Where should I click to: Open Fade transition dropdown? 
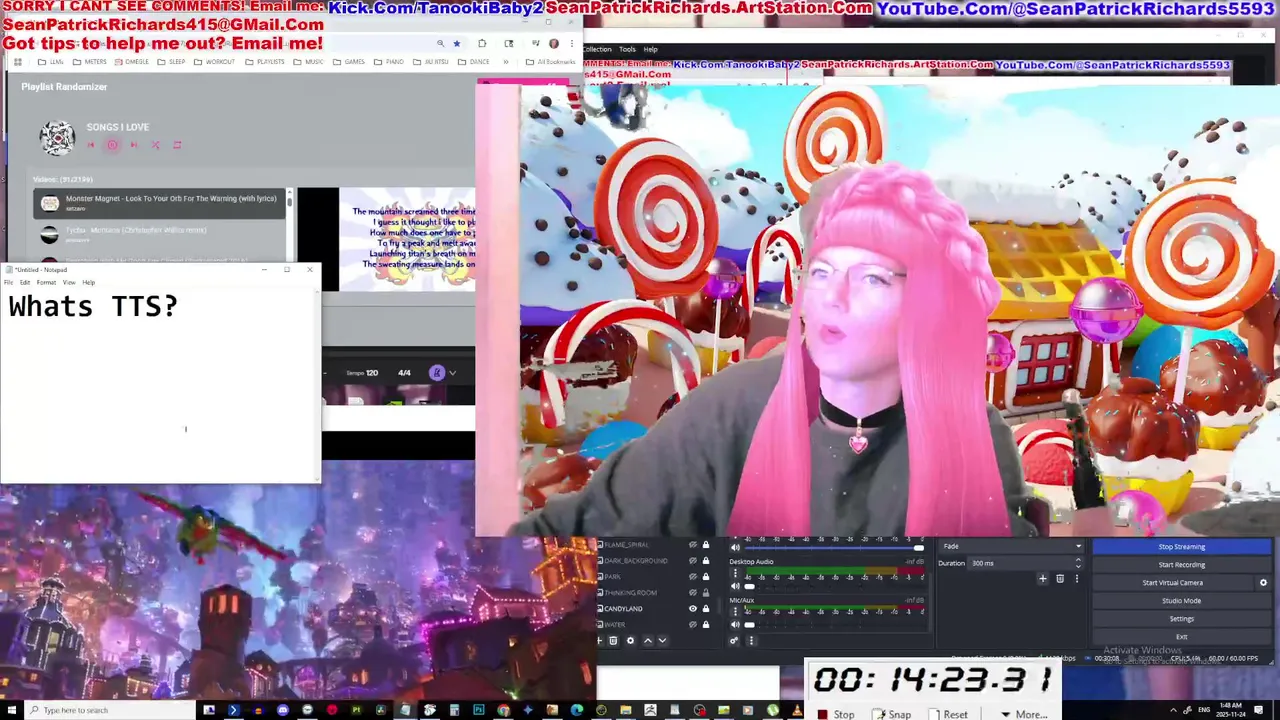1011,546
